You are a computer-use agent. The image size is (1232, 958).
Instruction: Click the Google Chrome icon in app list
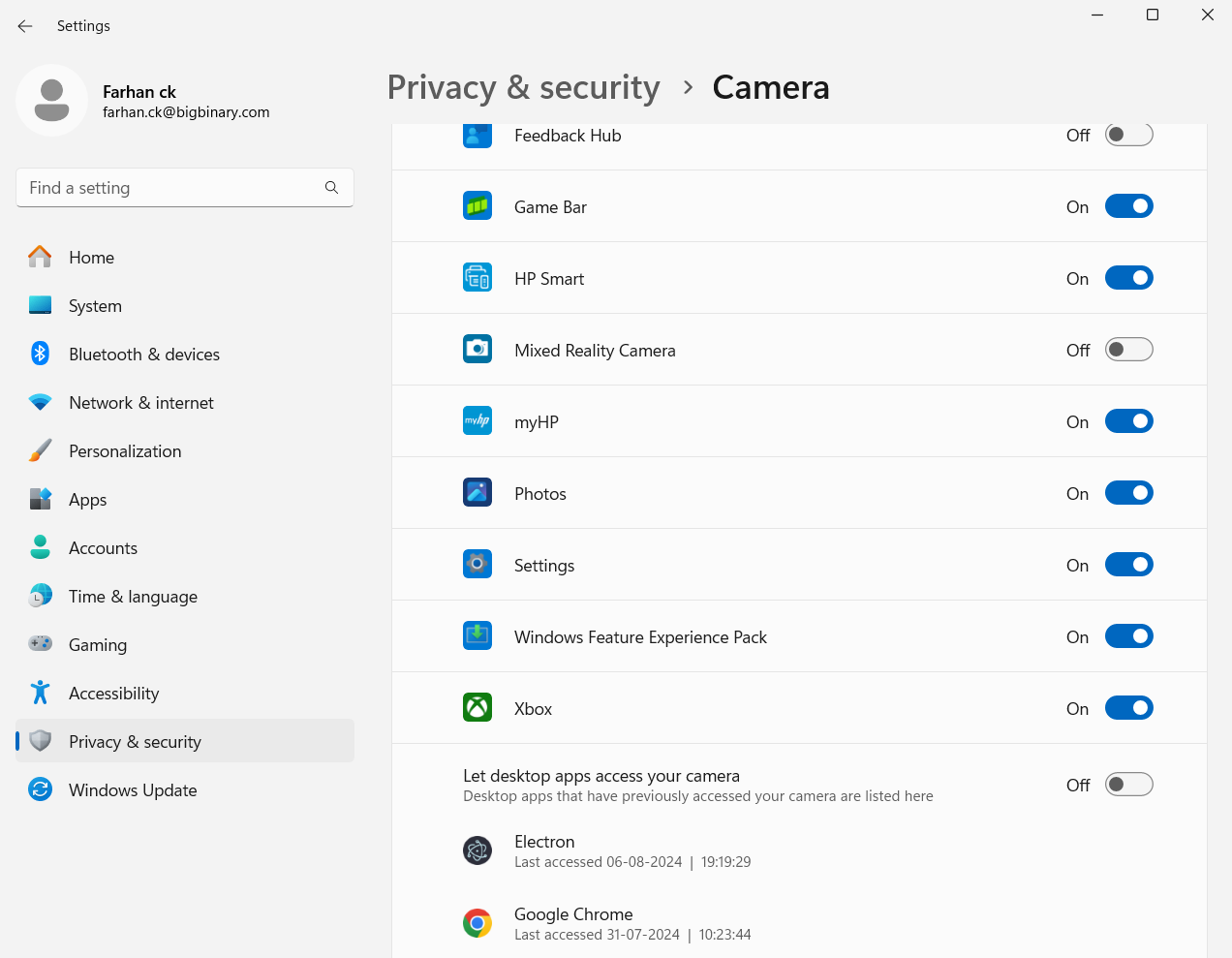coord(477,922)
